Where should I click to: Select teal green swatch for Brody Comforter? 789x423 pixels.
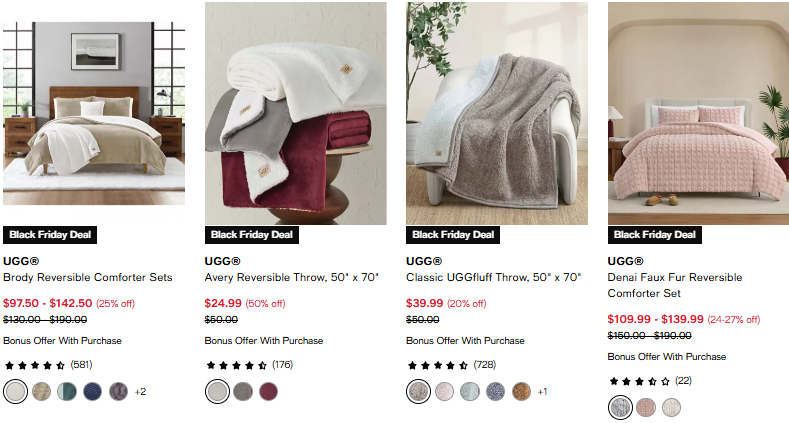[67, 391]
